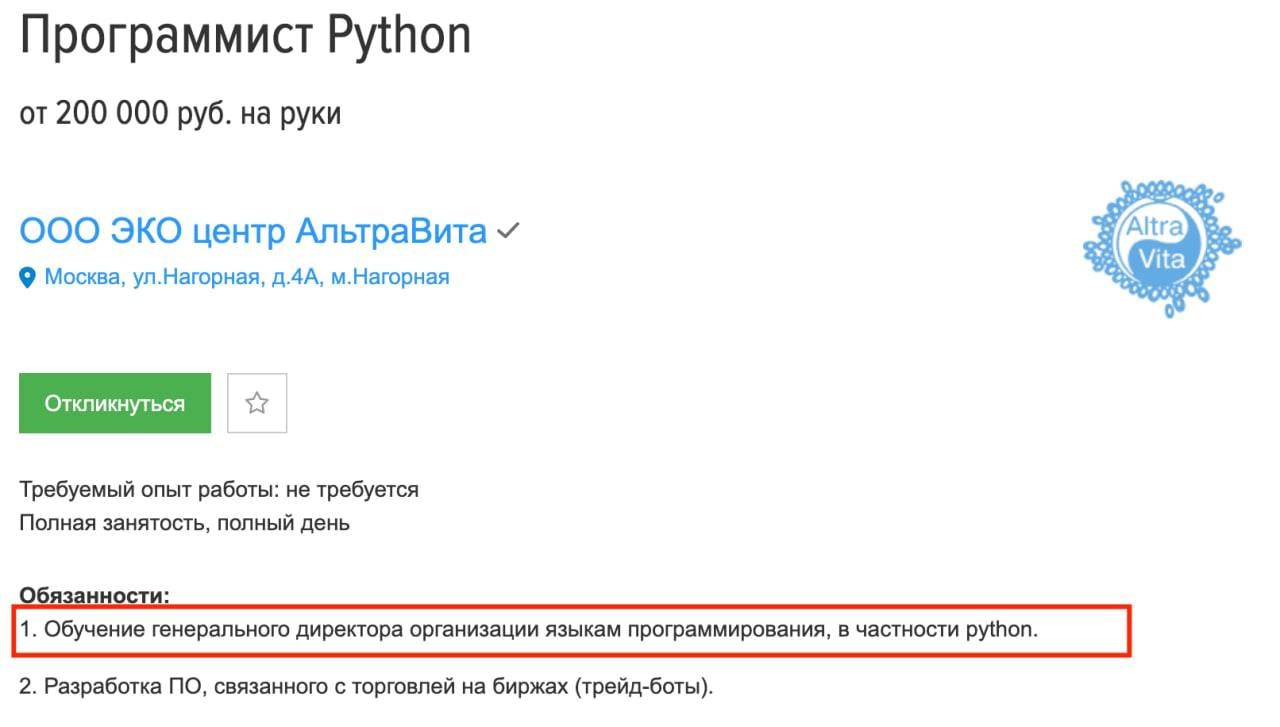The height and width of the screenshot is (727, 1280).
Task: Click the м.Нагорная metro part of the address
Action: click(390, 277)
